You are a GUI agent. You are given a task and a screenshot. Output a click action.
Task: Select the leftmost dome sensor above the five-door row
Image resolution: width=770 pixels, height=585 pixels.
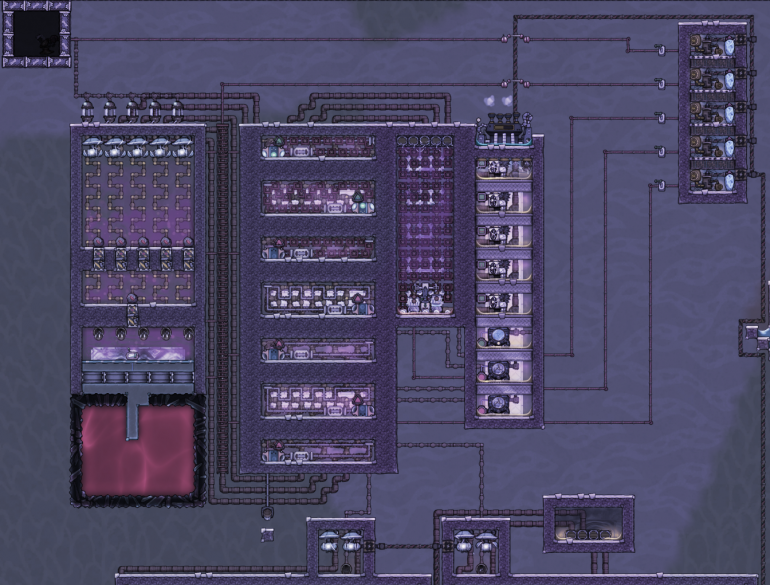(x=98, y=241)
